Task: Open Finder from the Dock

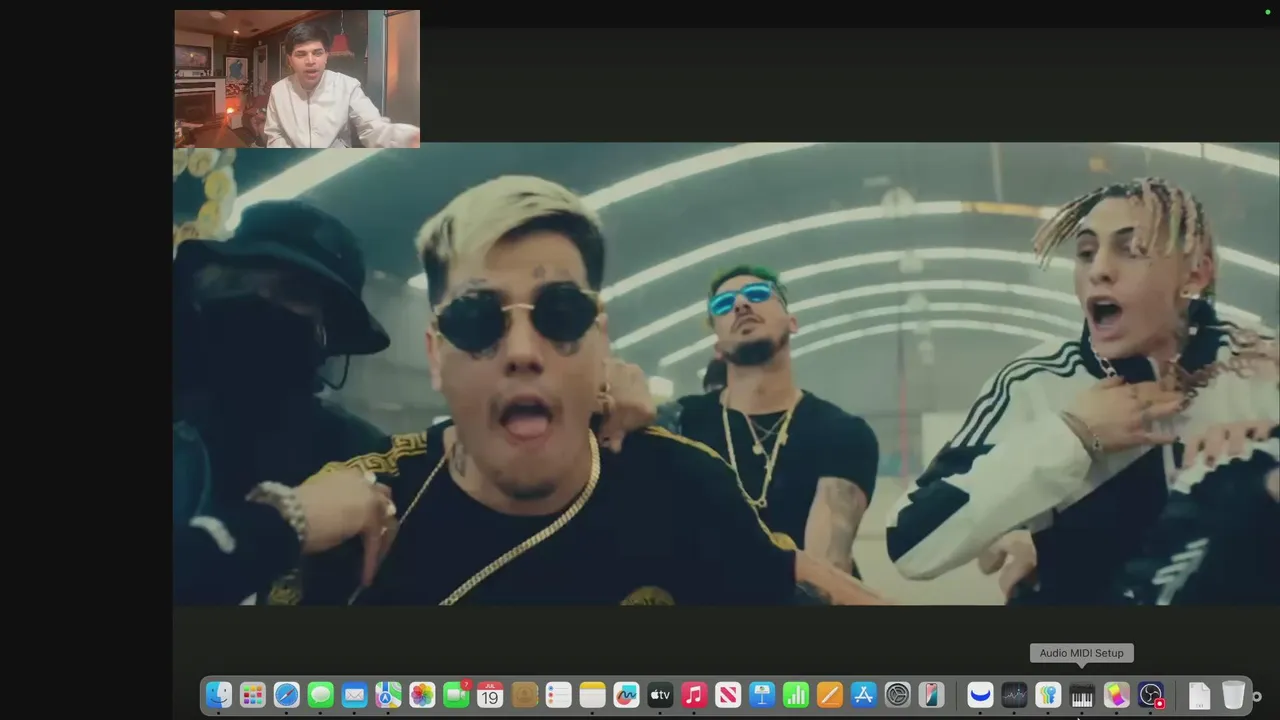Action: coord(219,695)
